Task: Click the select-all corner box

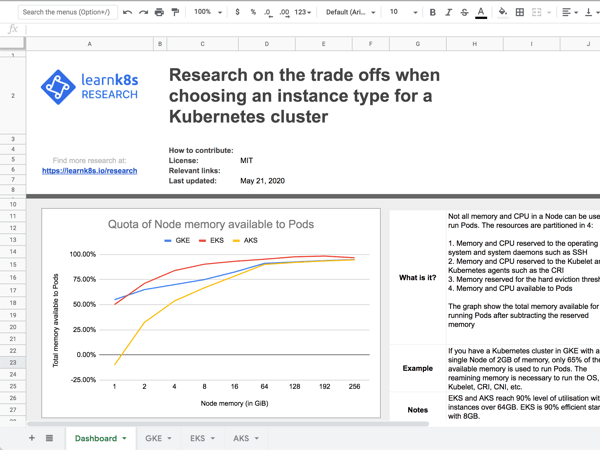Action: (13, 44)
